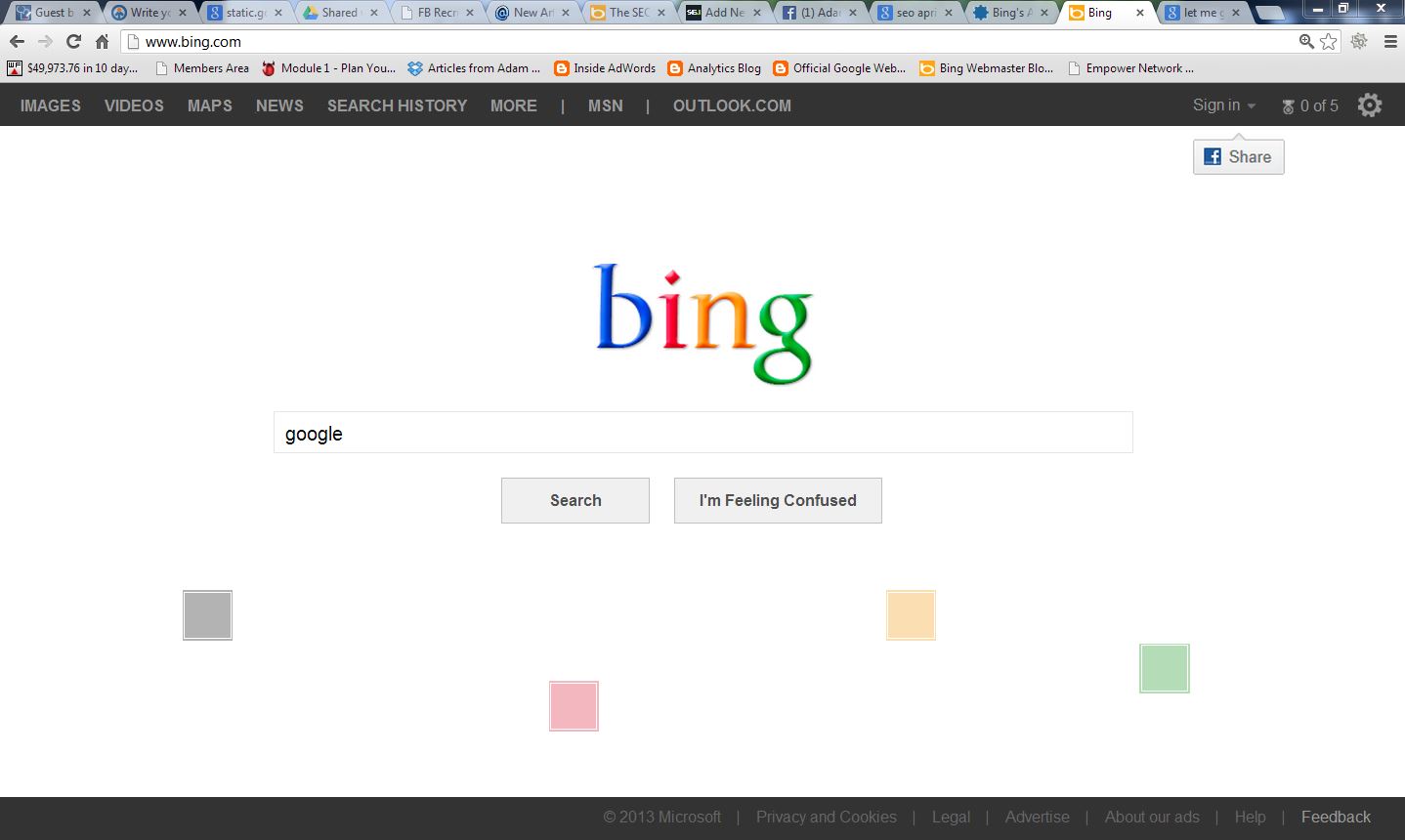Open the Legal footer link
The image size is (1405, 840).
click(951, 817)
